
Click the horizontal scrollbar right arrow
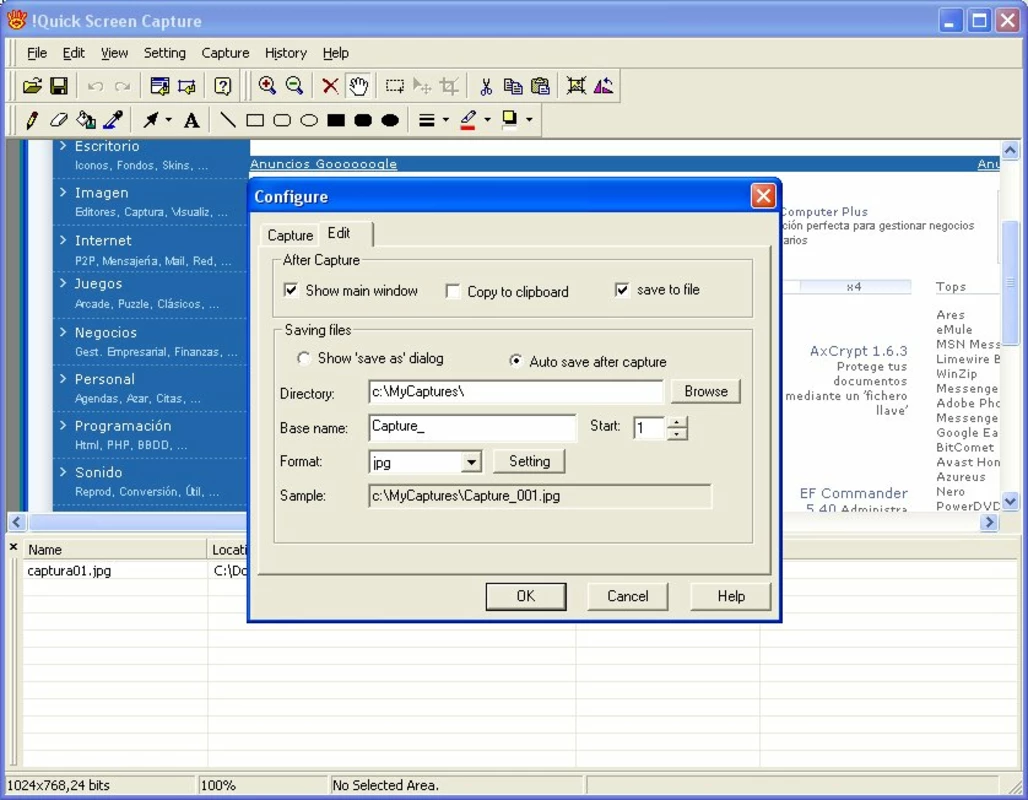(989, 523)
